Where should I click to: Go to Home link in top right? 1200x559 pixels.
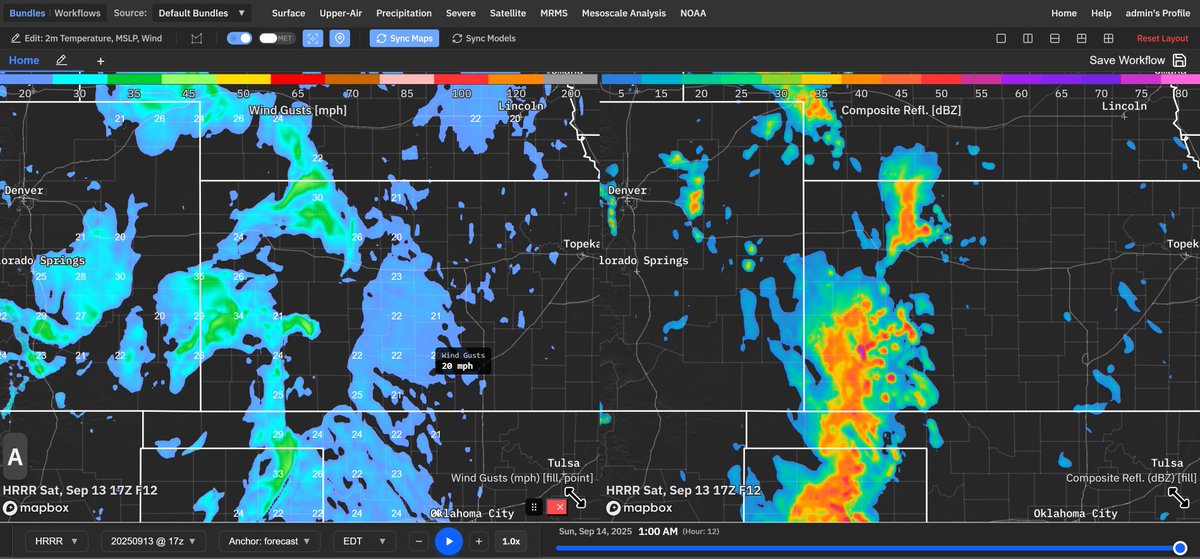[1064, 13]
